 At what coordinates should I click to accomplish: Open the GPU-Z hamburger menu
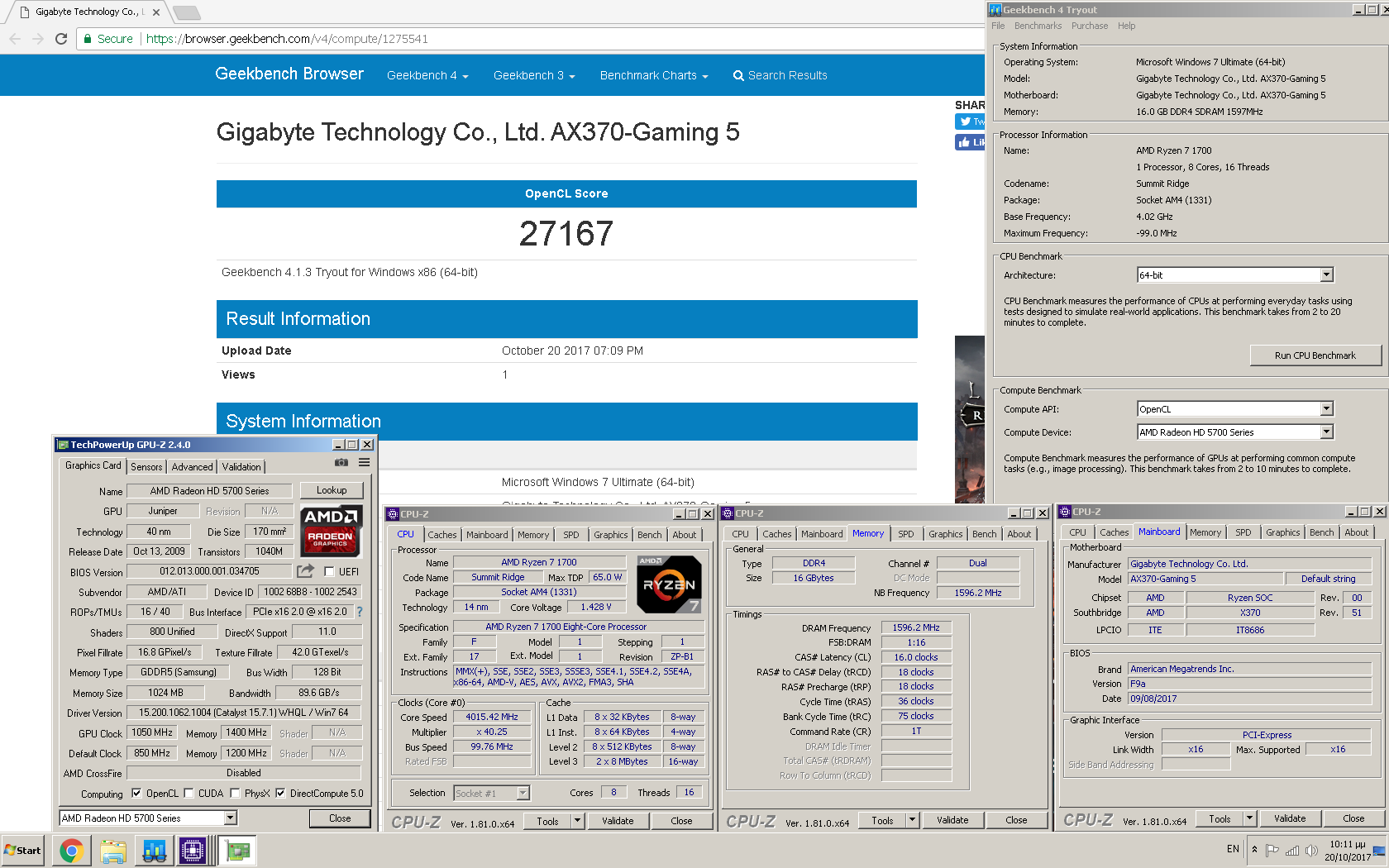(364, 463)
